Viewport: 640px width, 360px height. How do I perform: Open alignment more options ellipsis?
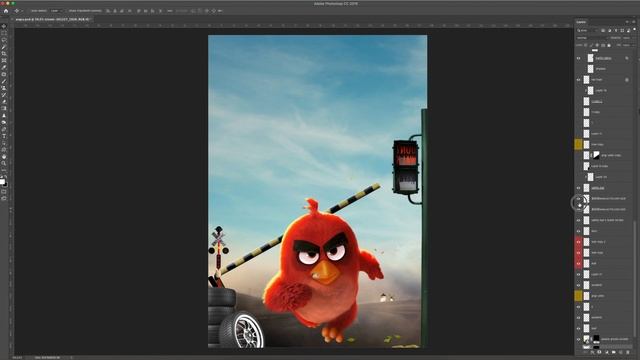coord(170,11)
